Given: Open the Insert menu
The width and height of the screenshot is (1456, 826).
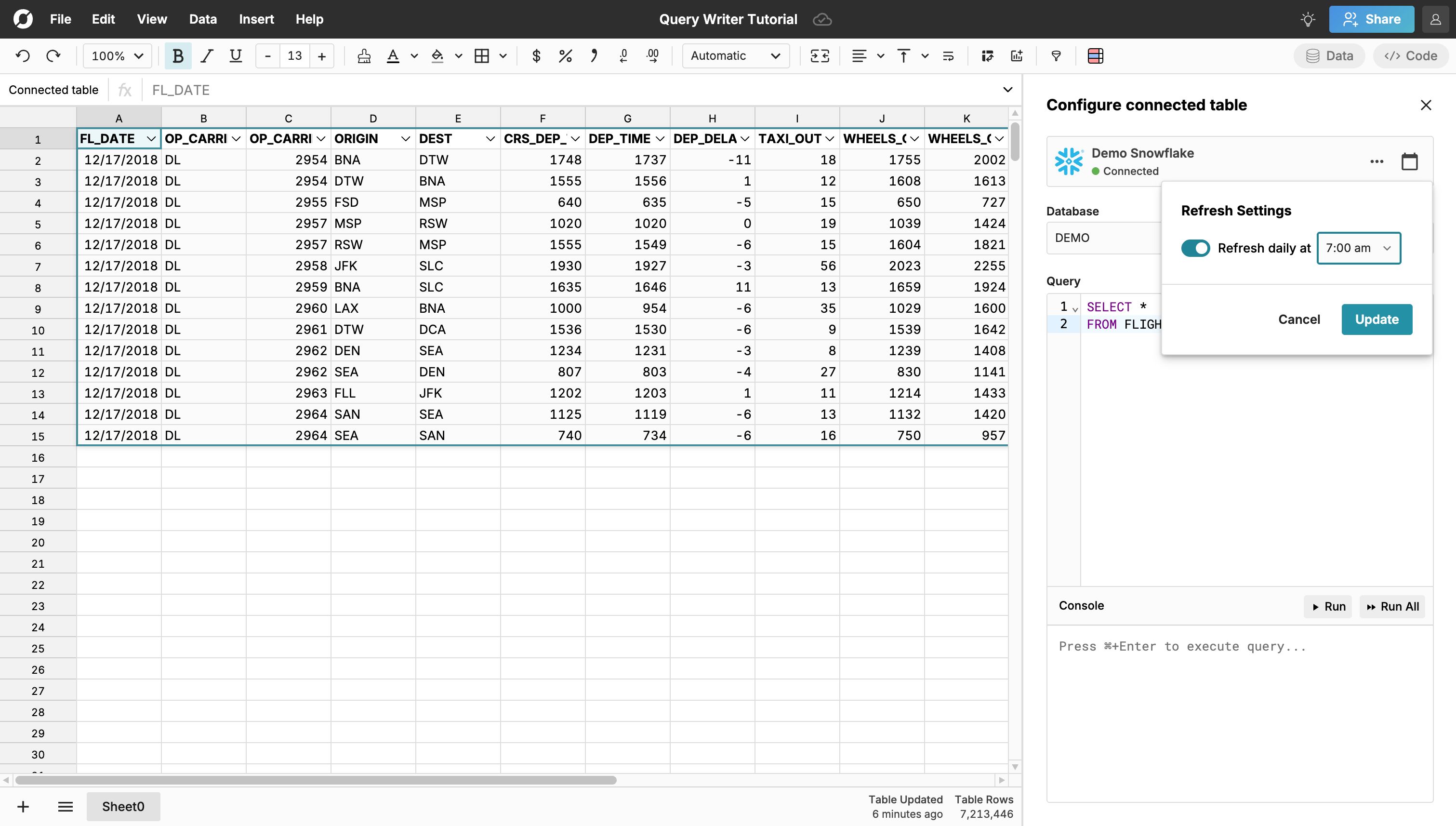Looking at the screenshot, I should point(256,19).
